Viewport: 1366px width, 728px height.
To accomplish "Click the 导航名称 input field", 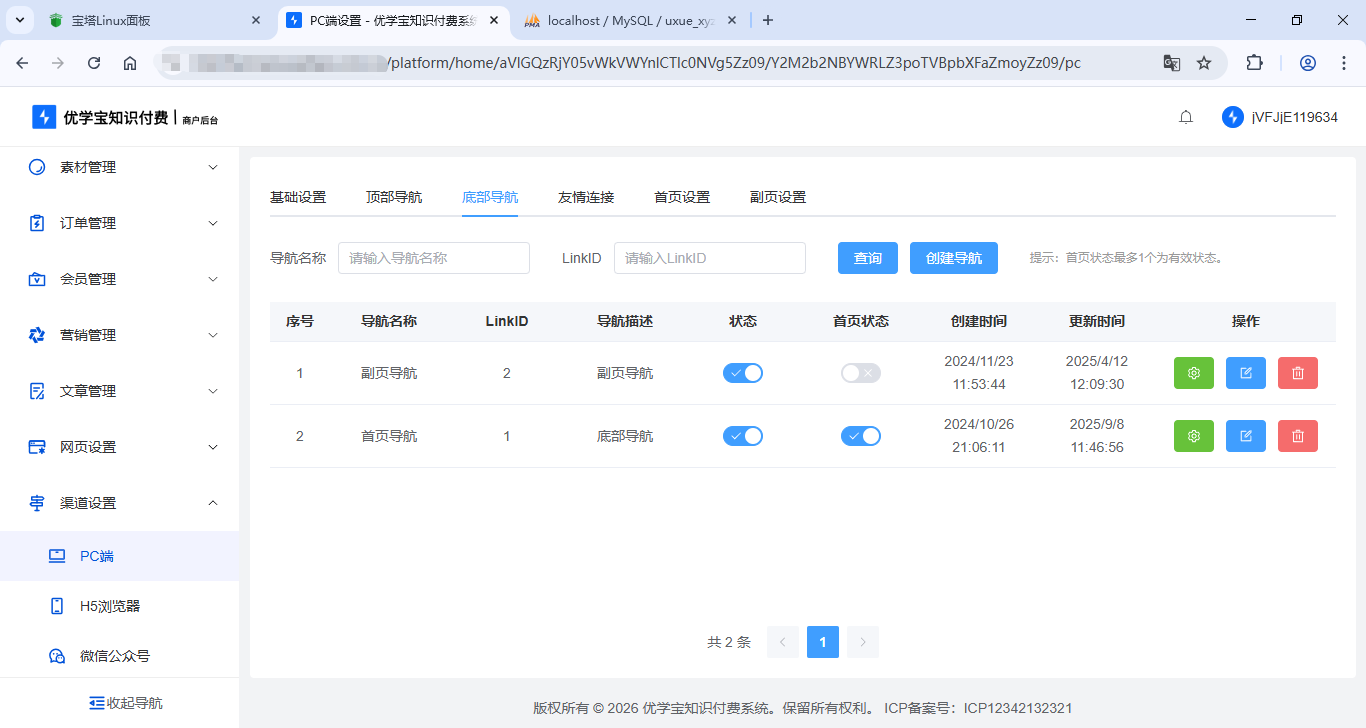I will pos(434,258).
